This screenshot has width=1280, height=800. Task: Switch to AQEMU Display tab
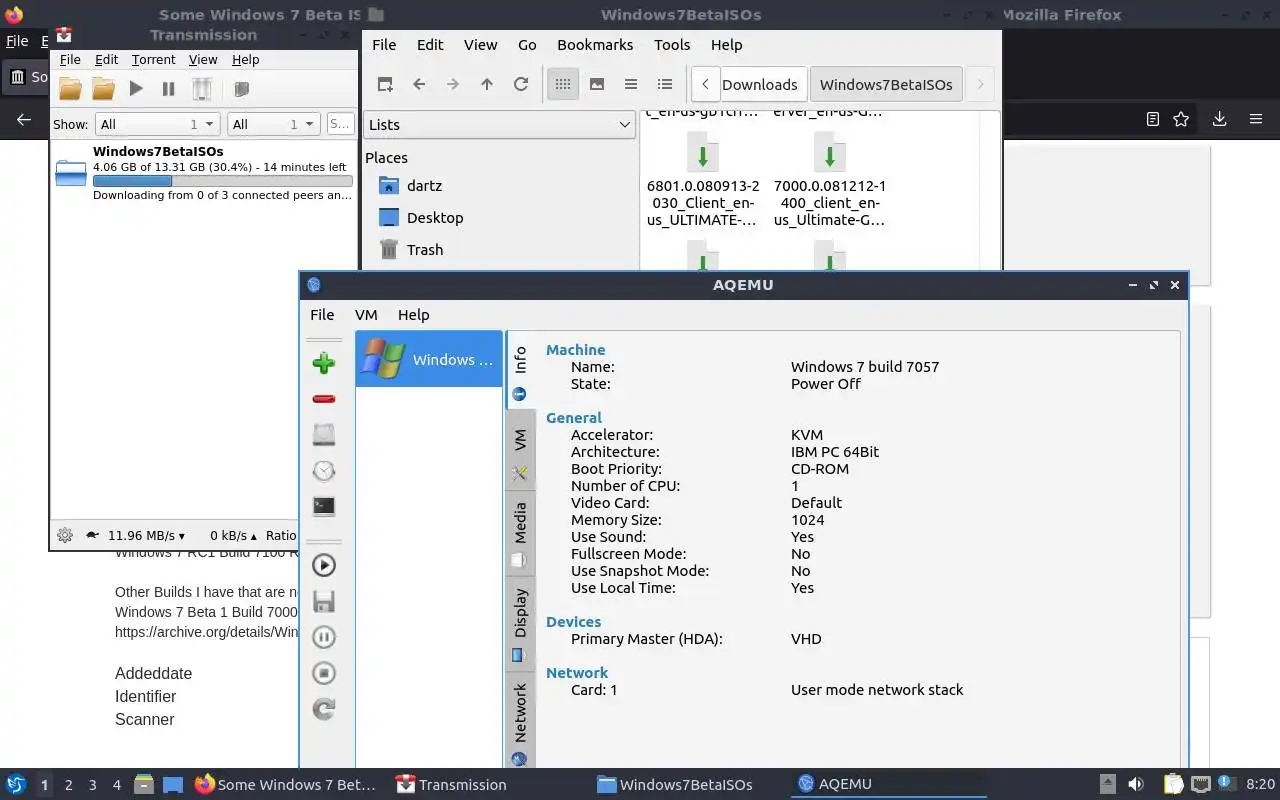[520, 624]
